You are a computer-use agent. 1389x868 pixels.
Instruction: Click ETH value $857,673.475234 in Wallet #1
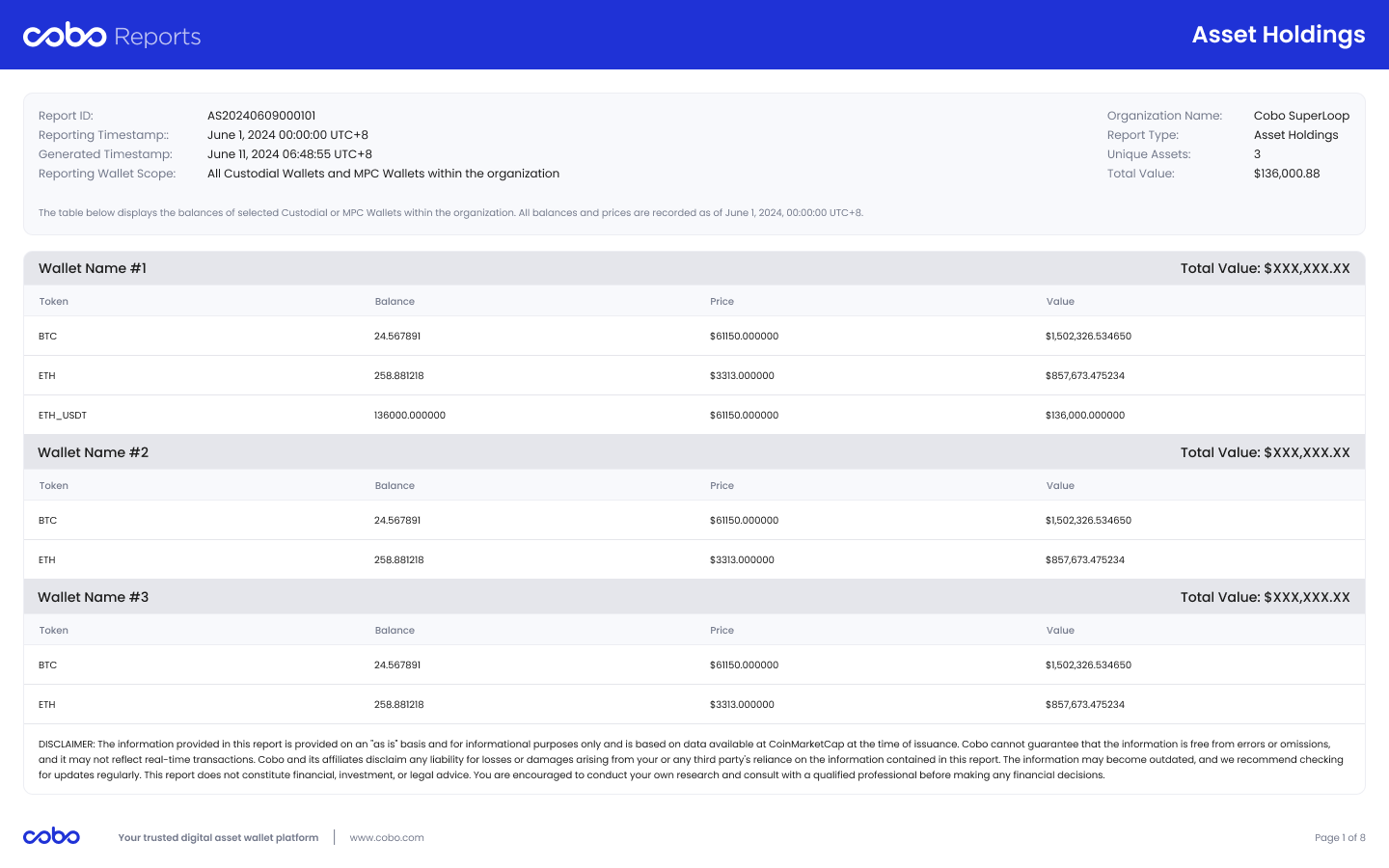tap(1085, 375)
